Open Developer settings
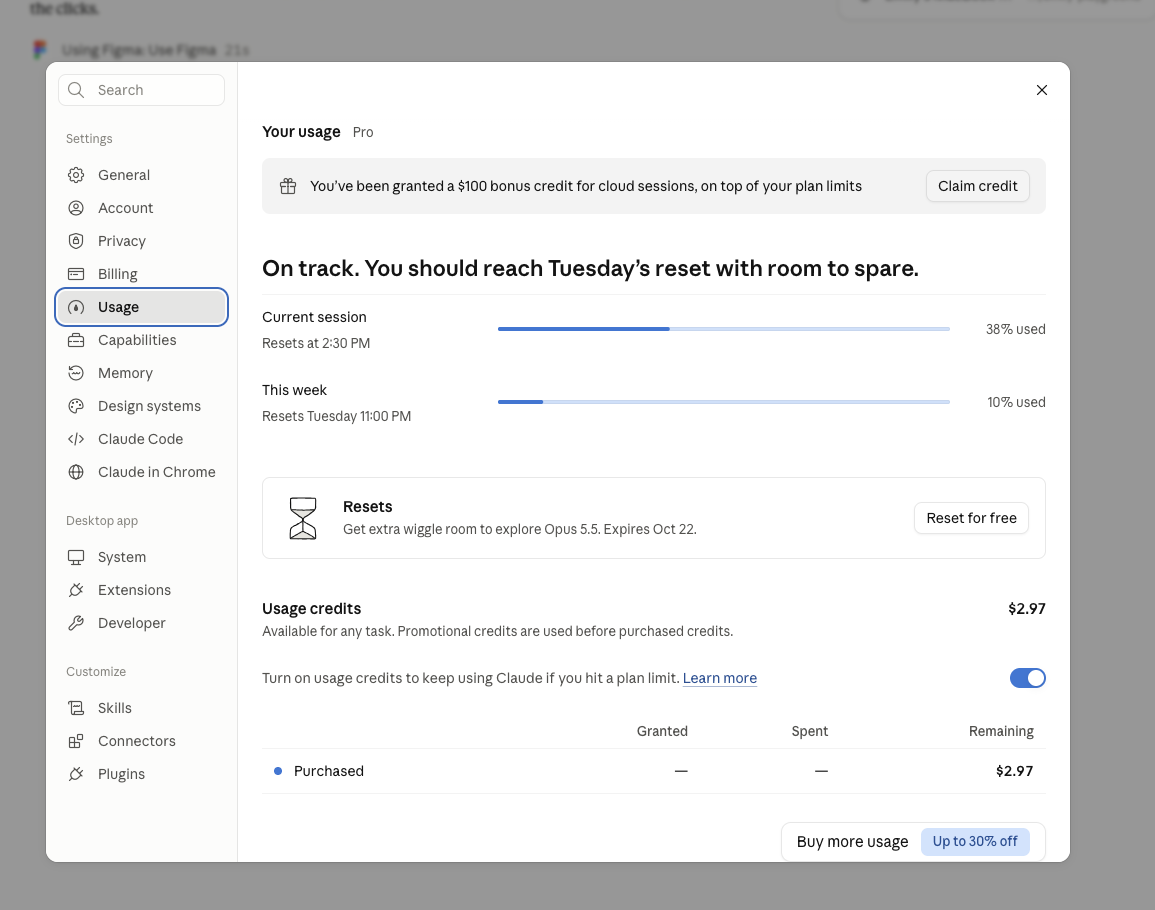 [x=141, y=623]
